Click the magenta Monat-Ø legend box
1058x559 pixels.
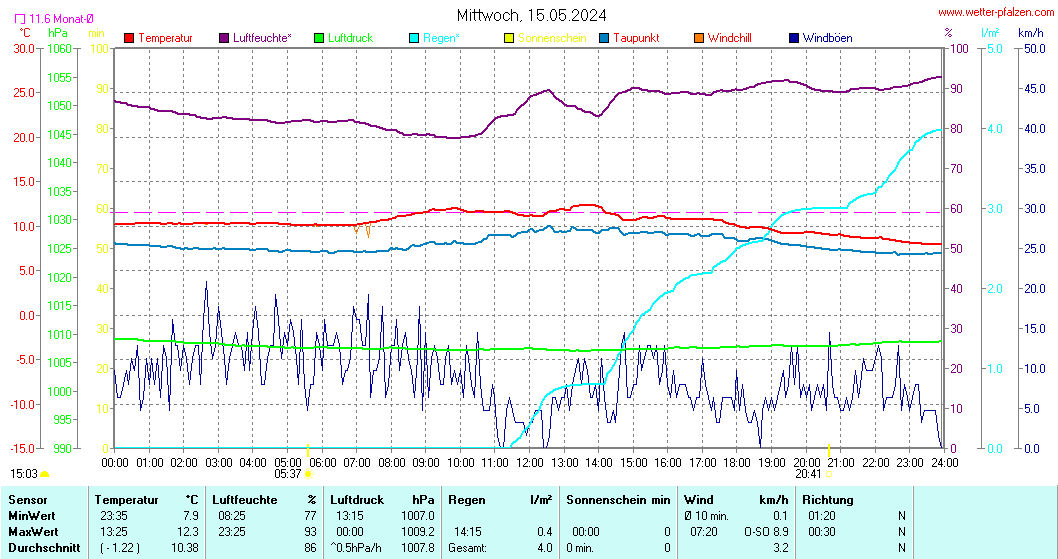(20, 20)
